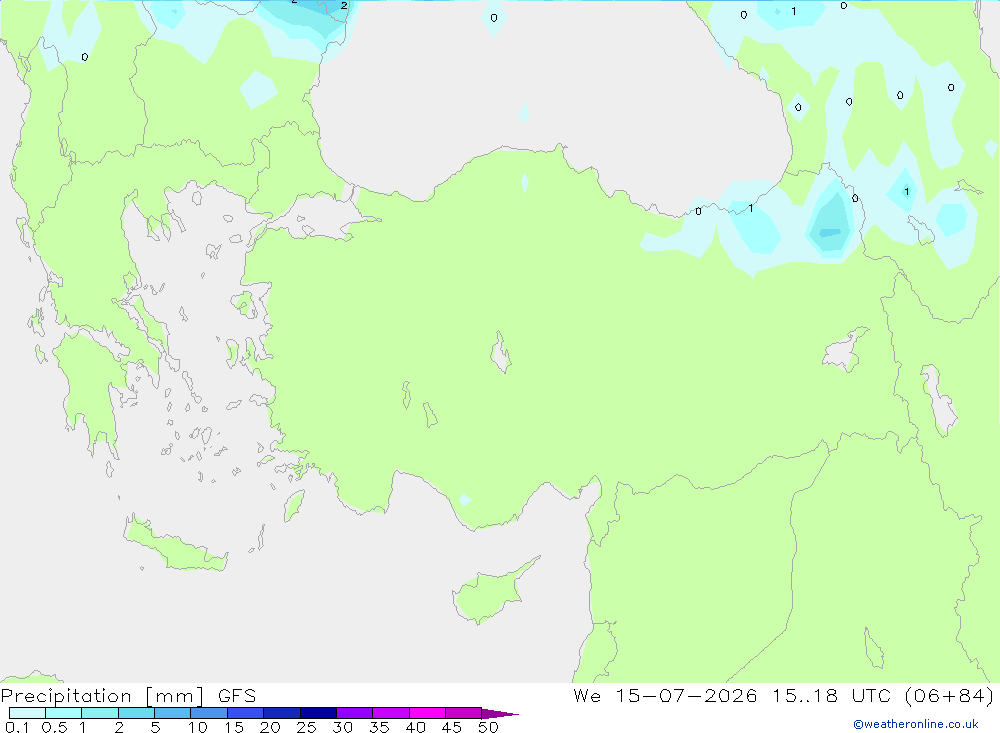Click the "40" legend scale label
The image size is (1000, 733).
point(415,727)
